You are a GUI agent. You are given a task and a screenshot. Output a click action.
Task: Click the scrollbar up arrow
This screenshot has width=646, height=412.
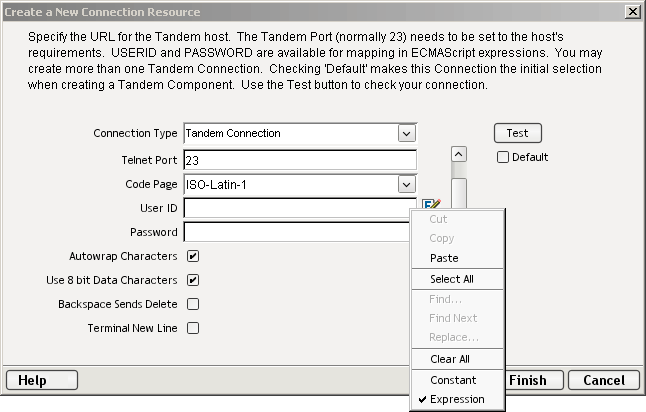(459, 154)
